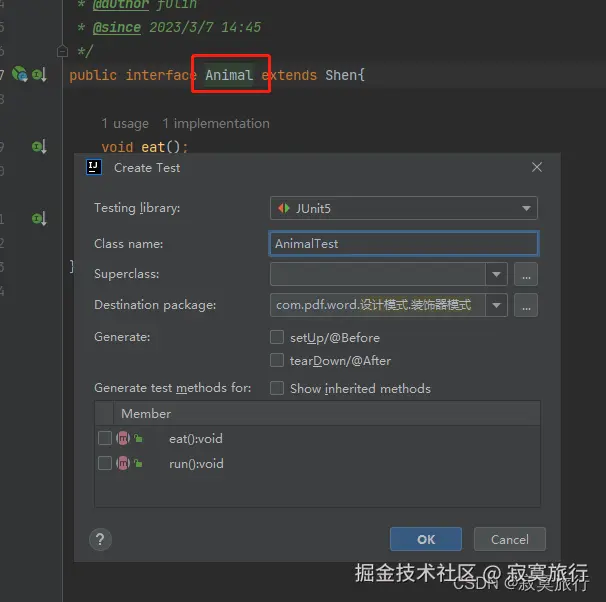Click the implementation gutter icon beside void eat()
Image resolution: width=606 pixels, height=602 pixels.
pos(39,146)
